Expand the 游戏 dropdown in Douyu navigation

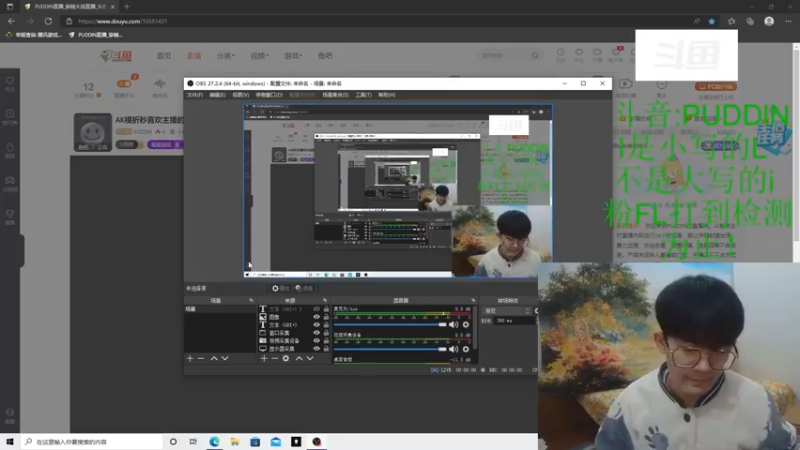point(293,56)
